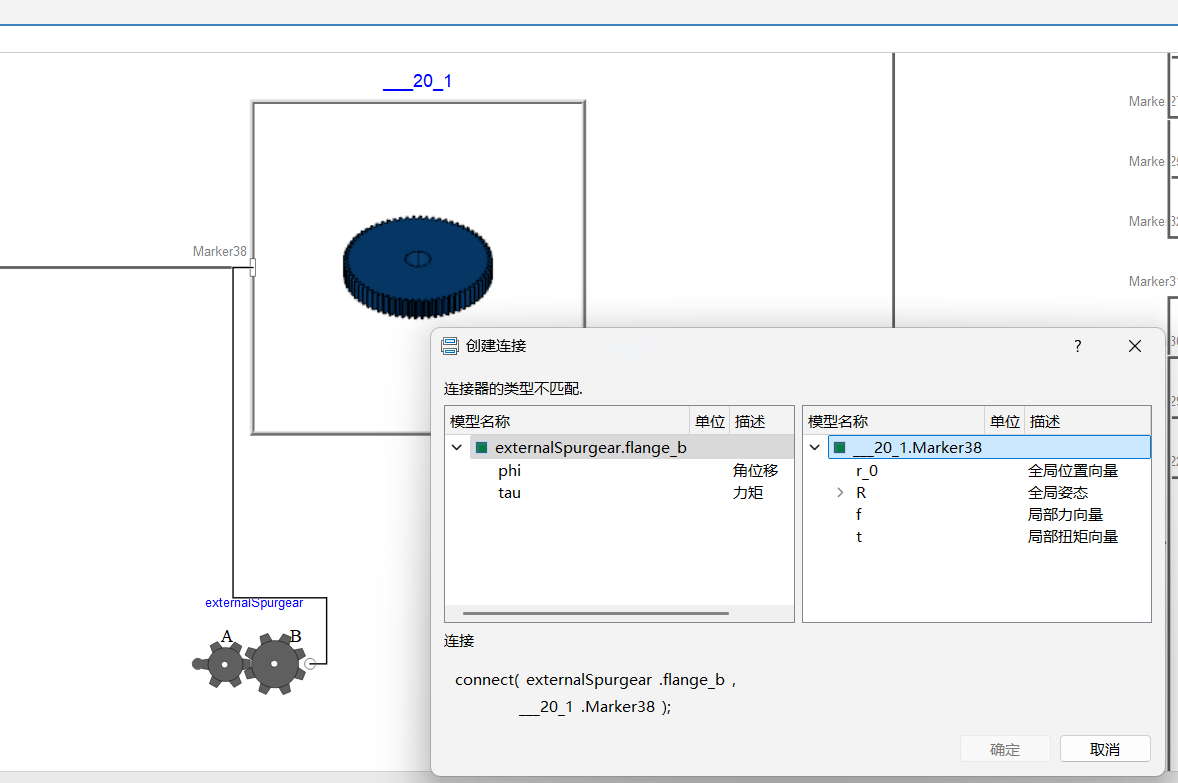
Task: Click right list 模型名称 column header
Action: coord(894,422)
